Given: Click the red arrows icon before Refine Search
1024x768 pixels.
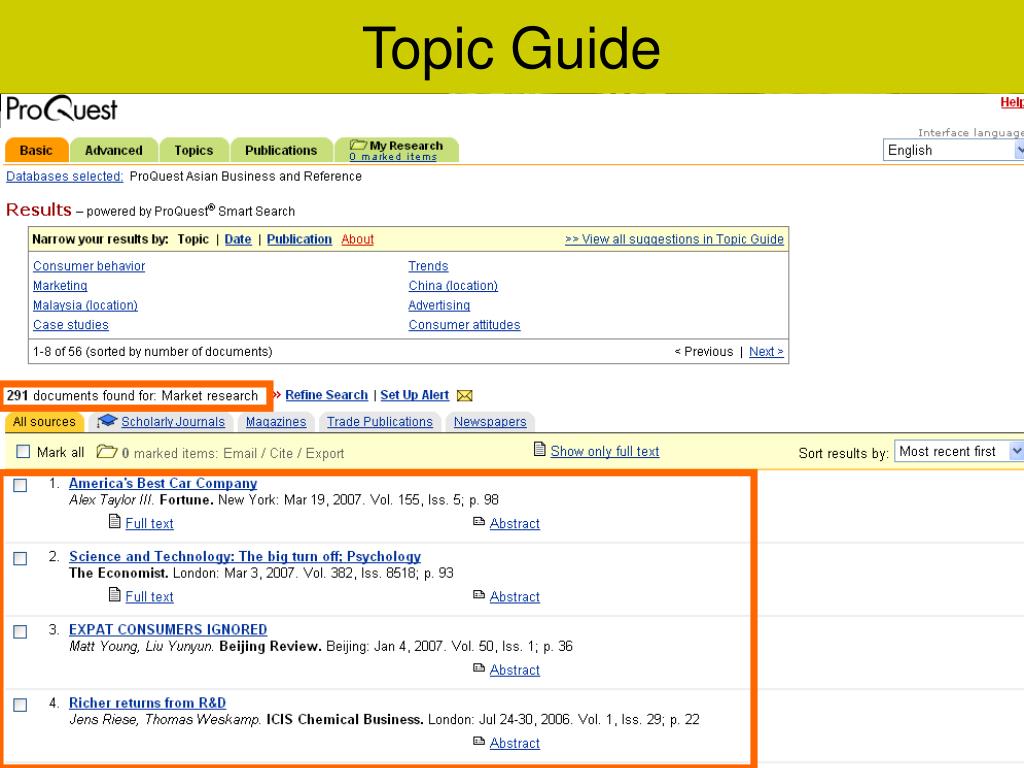Looking at the screenshot, I should tap(277, 394).
